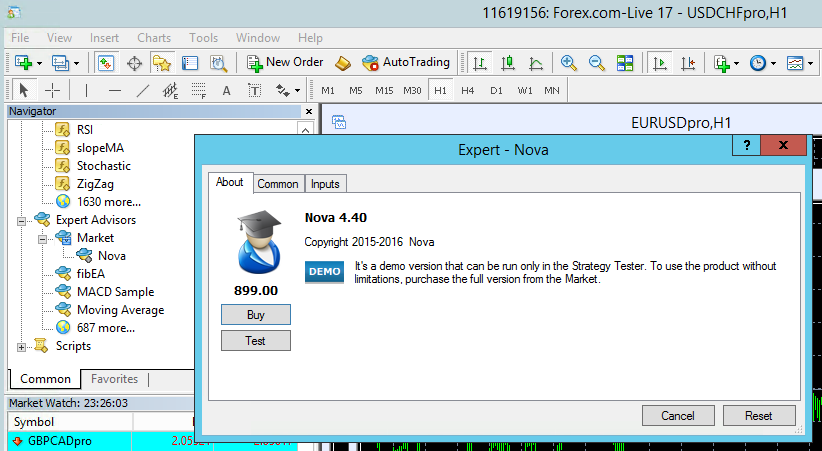
Task: Select the MACD Sample expert advisor
Action: [115, 292]
